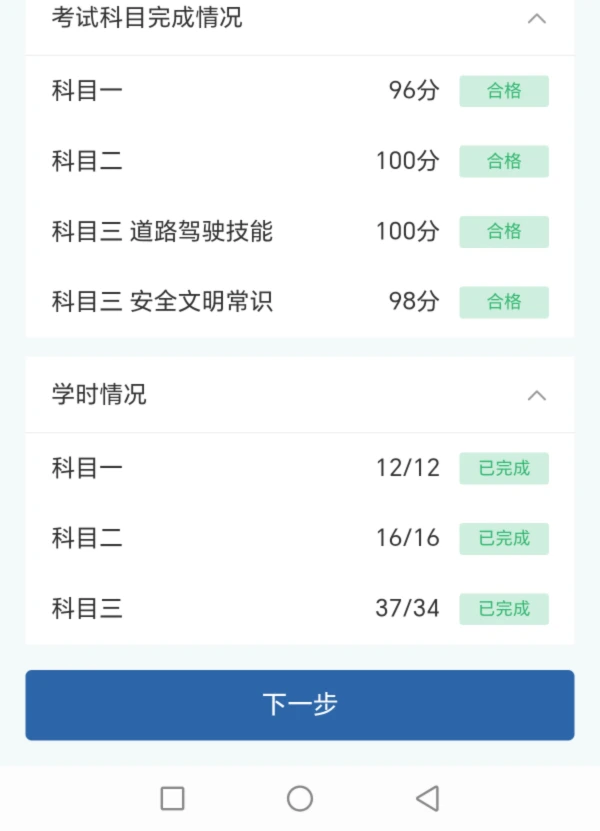
Task: Tap the 合格 badge for 96分 score
Action: (504, 91)
